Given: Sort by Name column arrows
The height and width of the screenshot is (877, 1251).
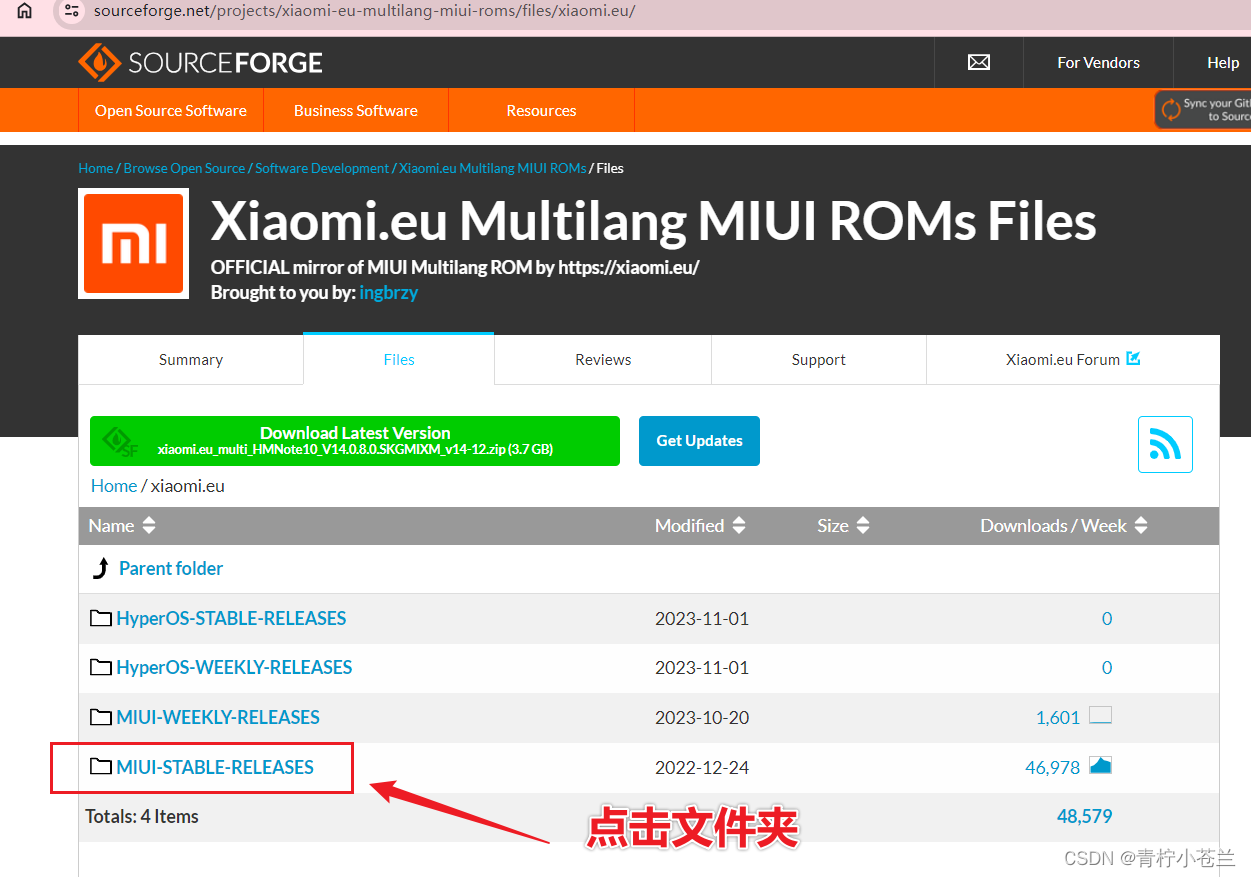Looking at the screenshot, I should pos(149,525).
